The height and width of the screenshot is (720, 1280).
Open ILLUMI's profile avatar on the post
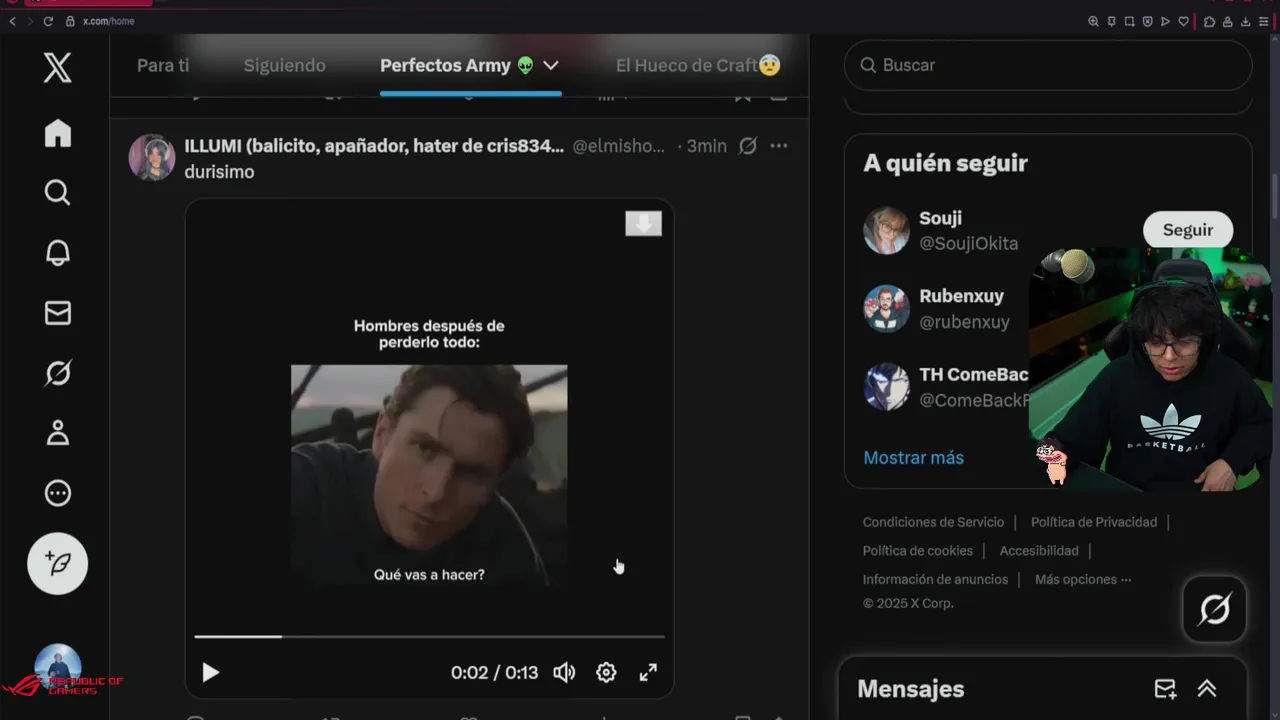[152, 157]
